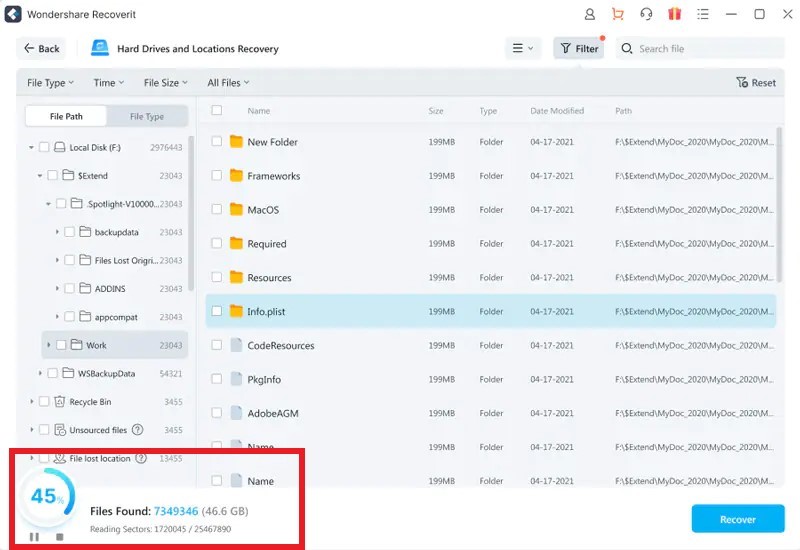Stop the scan with square button
Screen dimensions: 800x550
pyautogui.click(x=59, y=537)
